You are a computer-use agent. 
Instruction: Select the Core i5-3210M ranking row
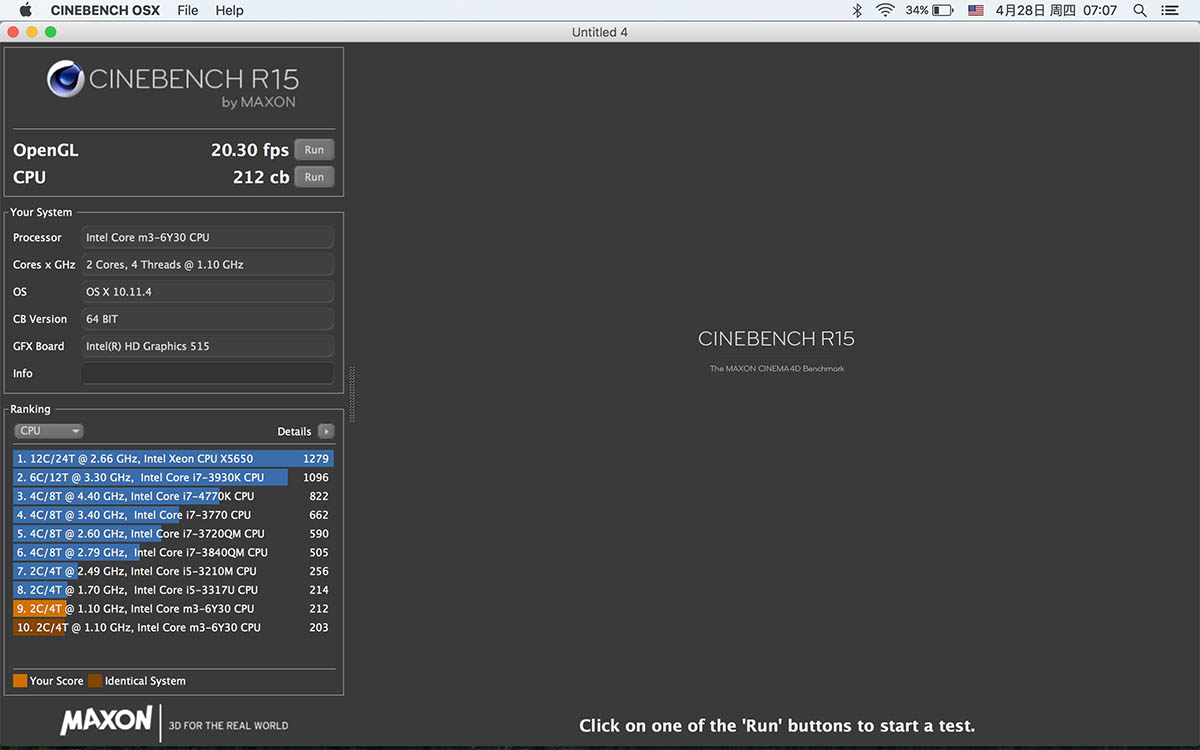[x=174, y=571]
